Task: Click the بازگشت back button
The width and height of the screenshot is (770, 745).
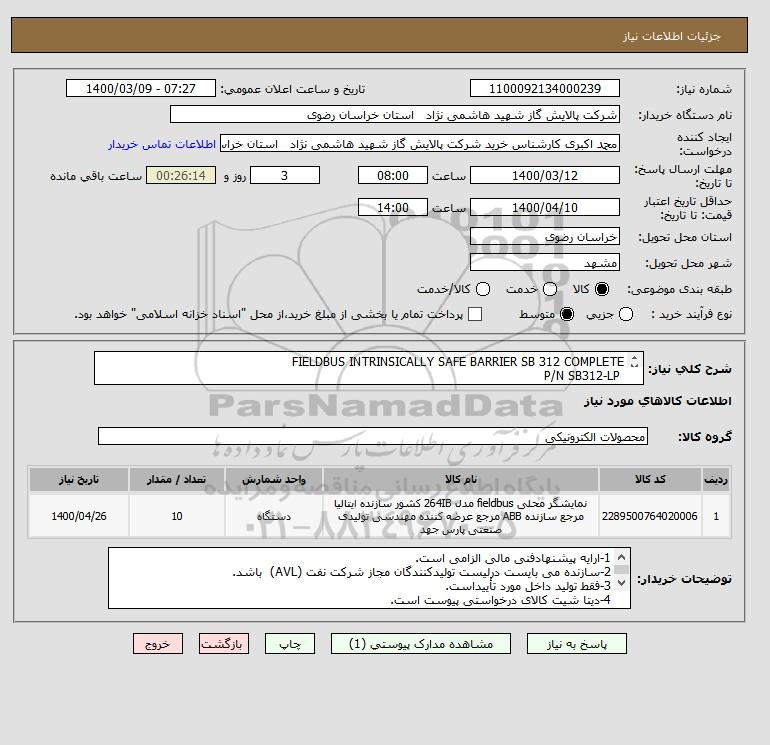Action: tap(224, 644)
